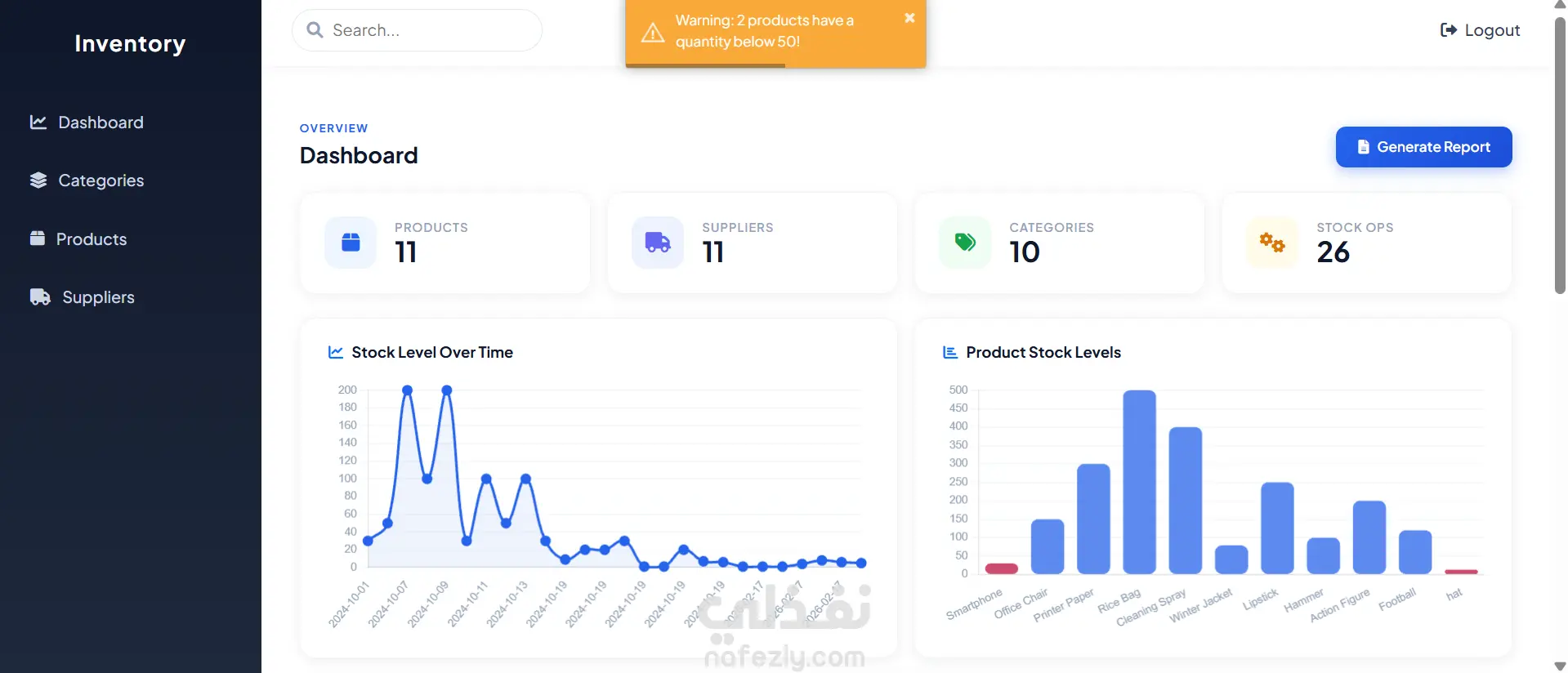
Task: Click the Dashboard chart icon in sidebar
Action: 38,123
